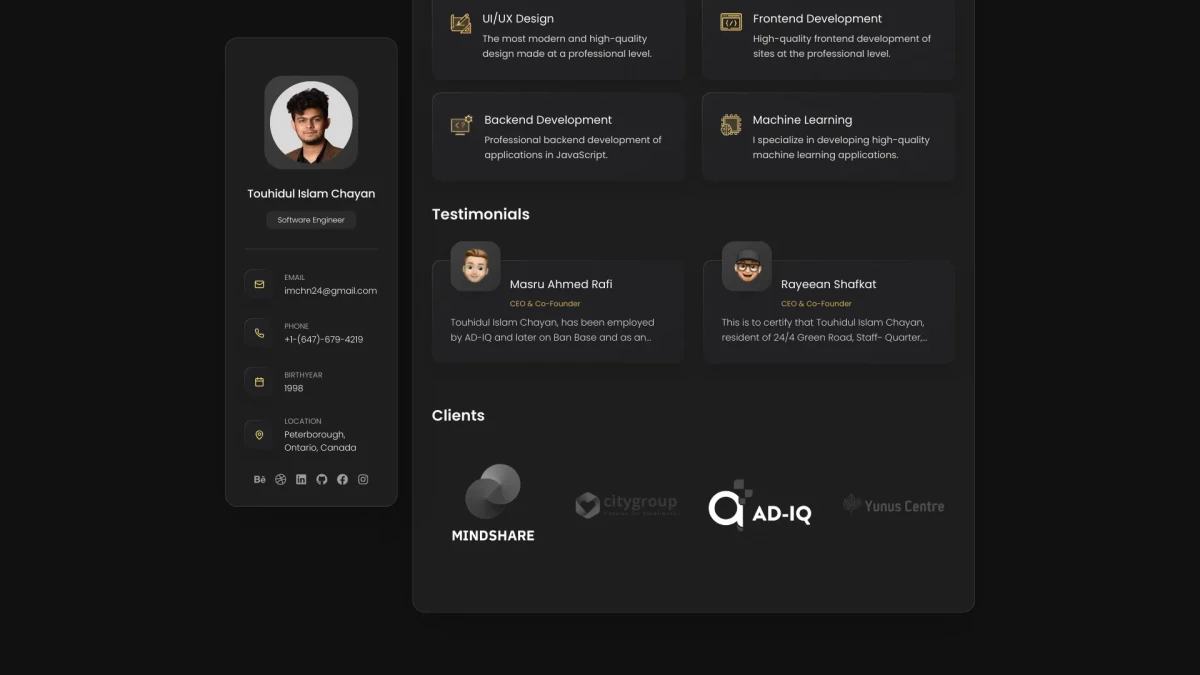Open the GitHub social link icon

tap(322, 479)
